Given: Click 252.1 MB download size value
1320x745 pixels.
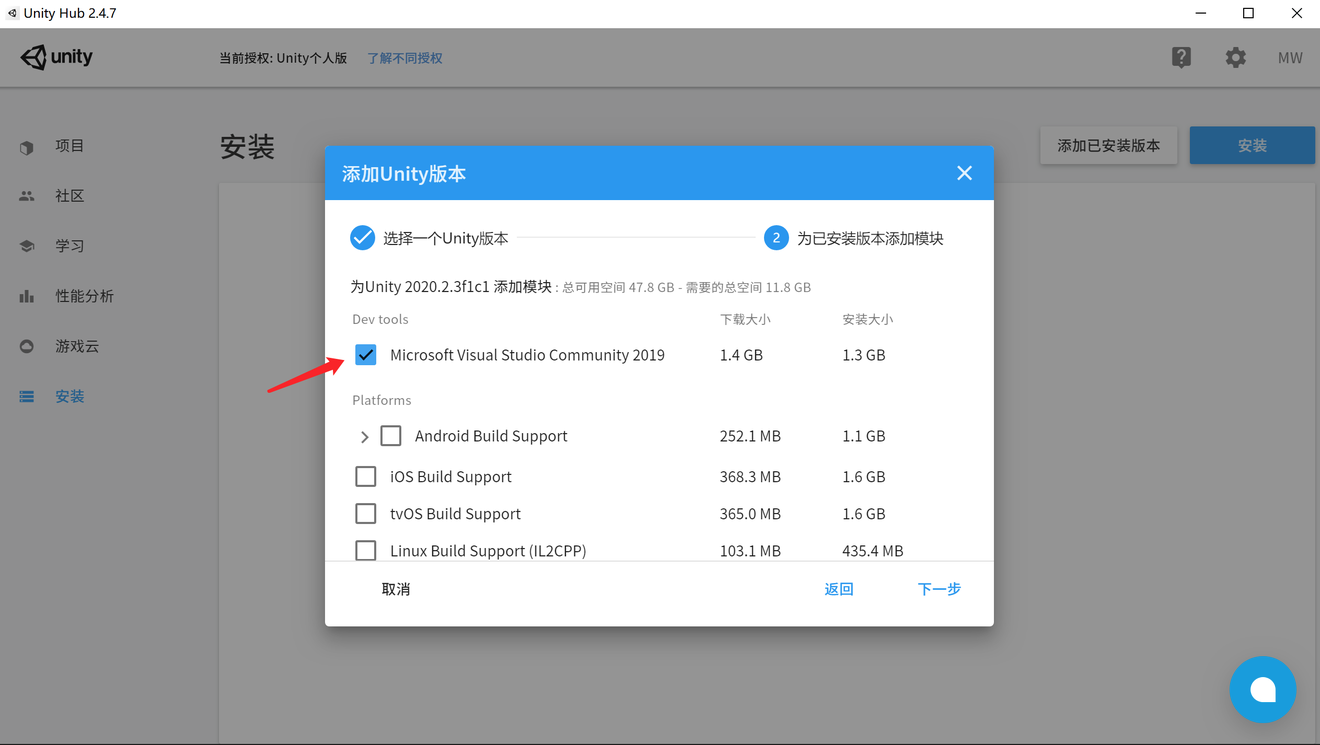Looking at the screenshot, I should pos(750,436).
